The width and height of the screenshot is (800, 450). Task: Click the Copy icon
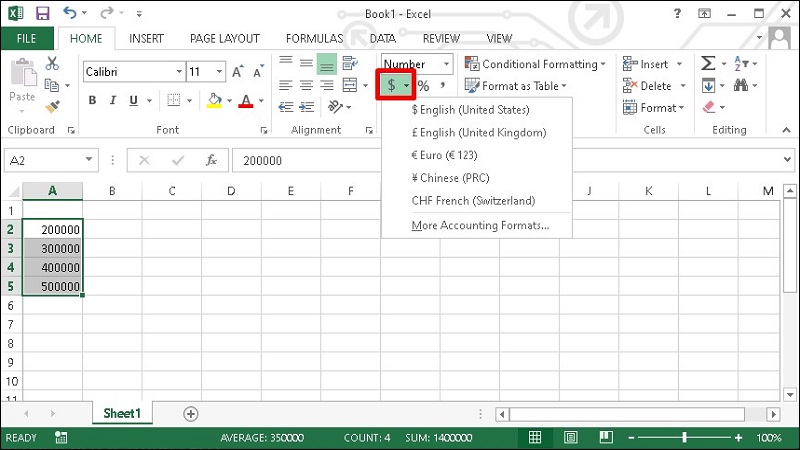click(x=52, y=85)
